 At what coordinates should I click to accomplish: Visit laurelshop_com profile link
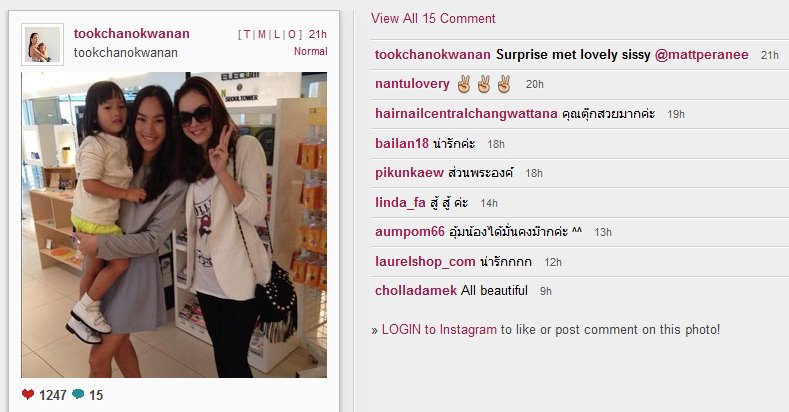pyautogui.click(x=425, y=262)
